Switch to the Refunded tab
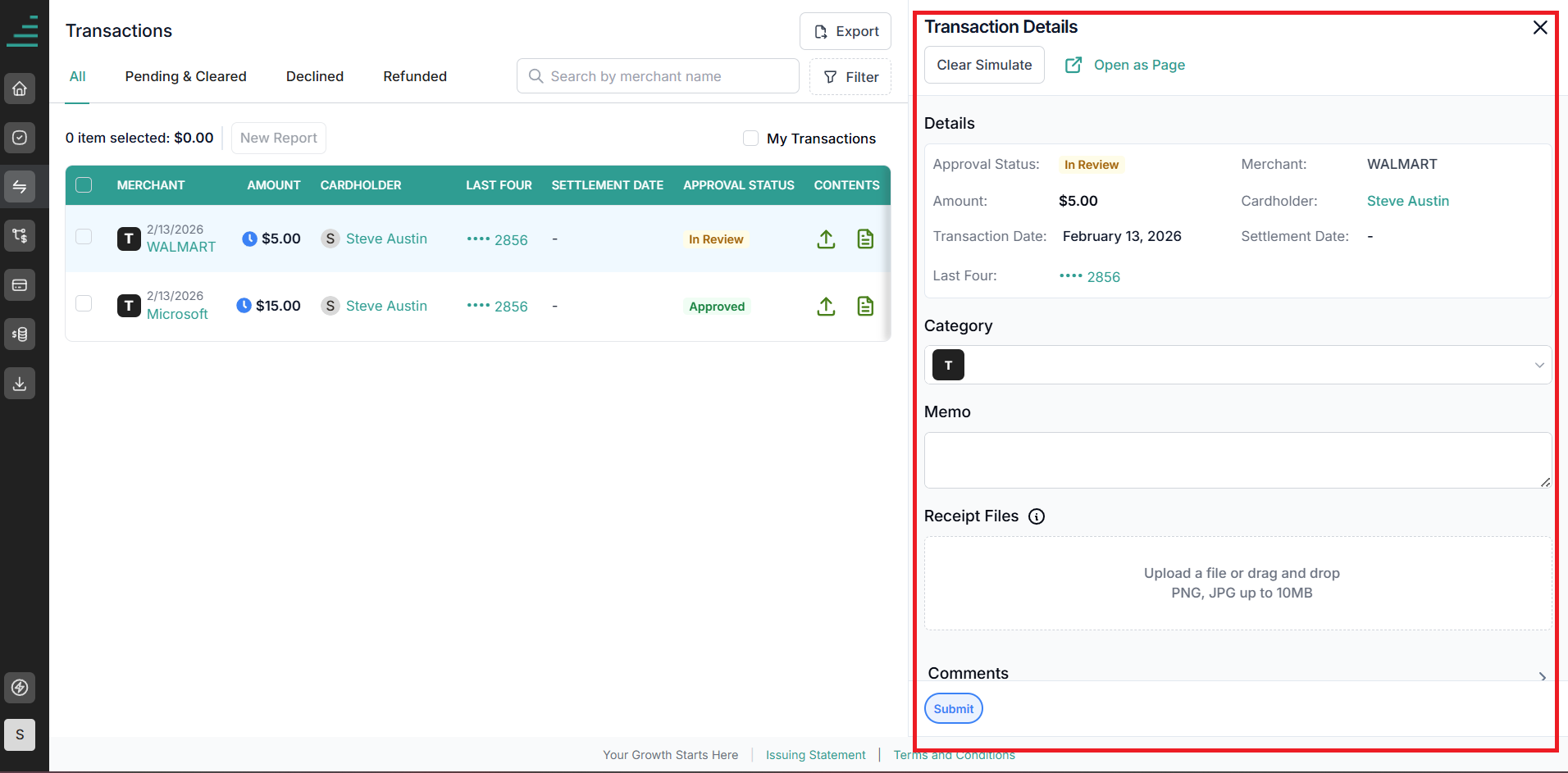Screen dimensions: 1568x773 [415, 76]
